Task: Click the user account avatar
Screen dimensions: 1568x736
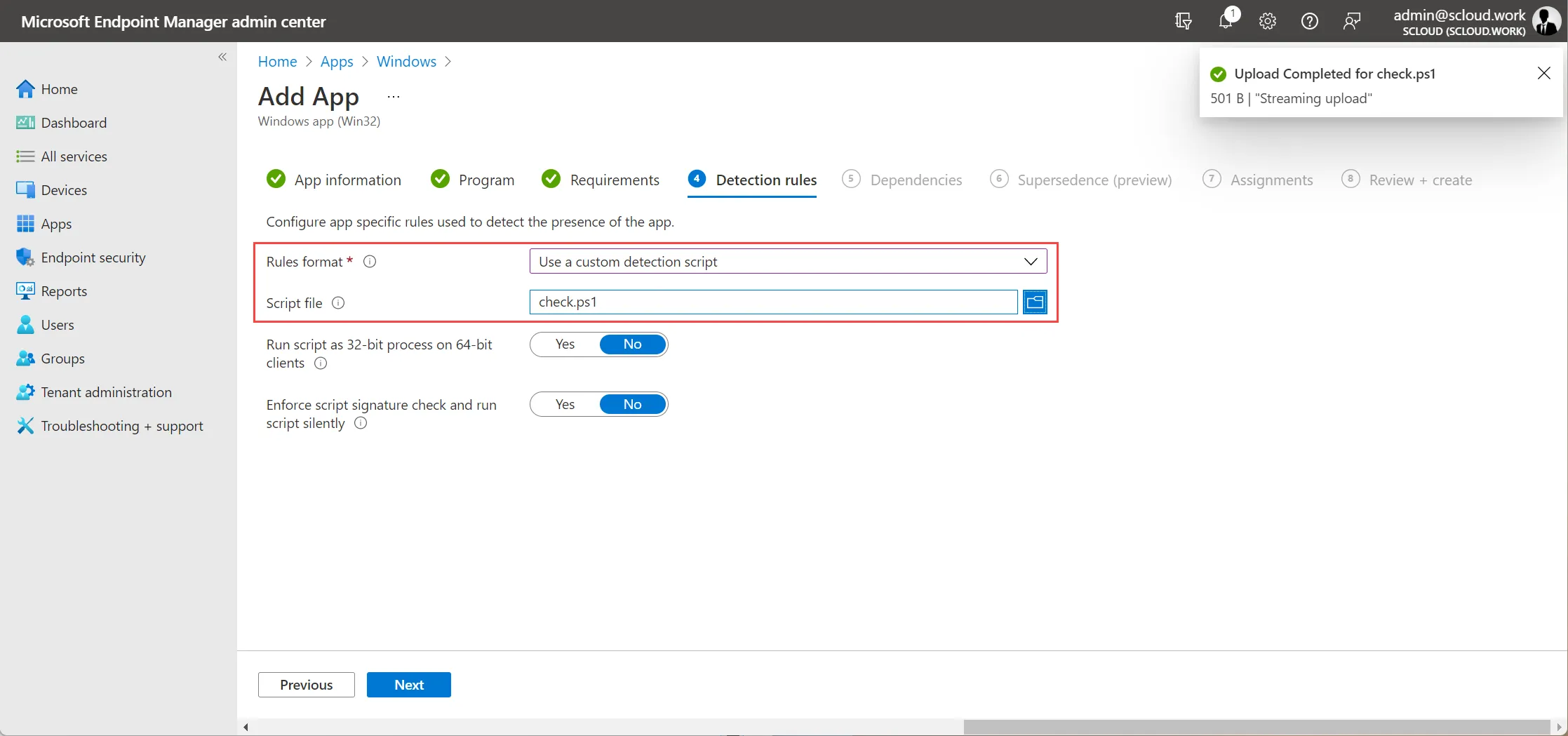Action: pos(1547,21)
